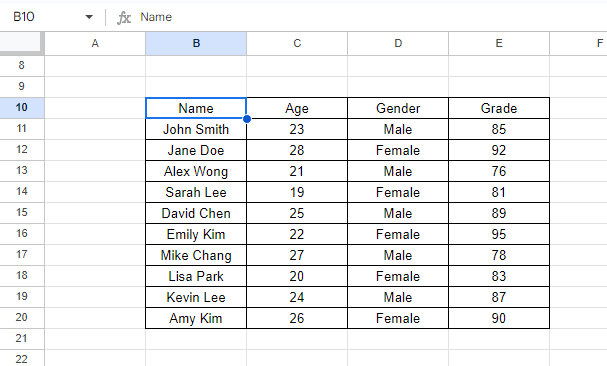The width and height of the screenshot is (607, 366).
Task: Click the fx function icon
Action: click(x=124, y=17)
